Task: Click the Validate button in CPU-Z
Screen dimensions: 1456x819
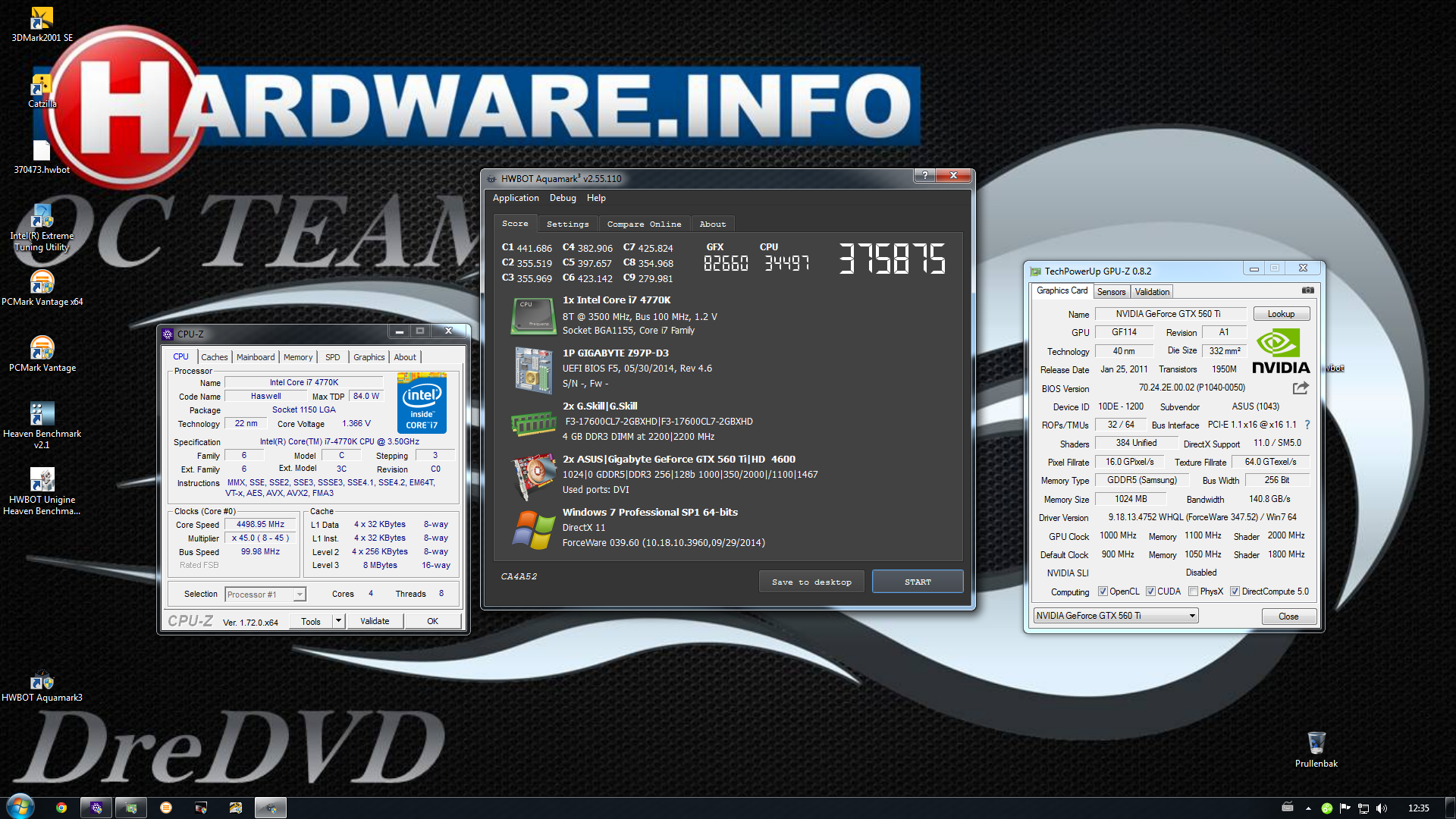Action: click(x=375, y=621)
